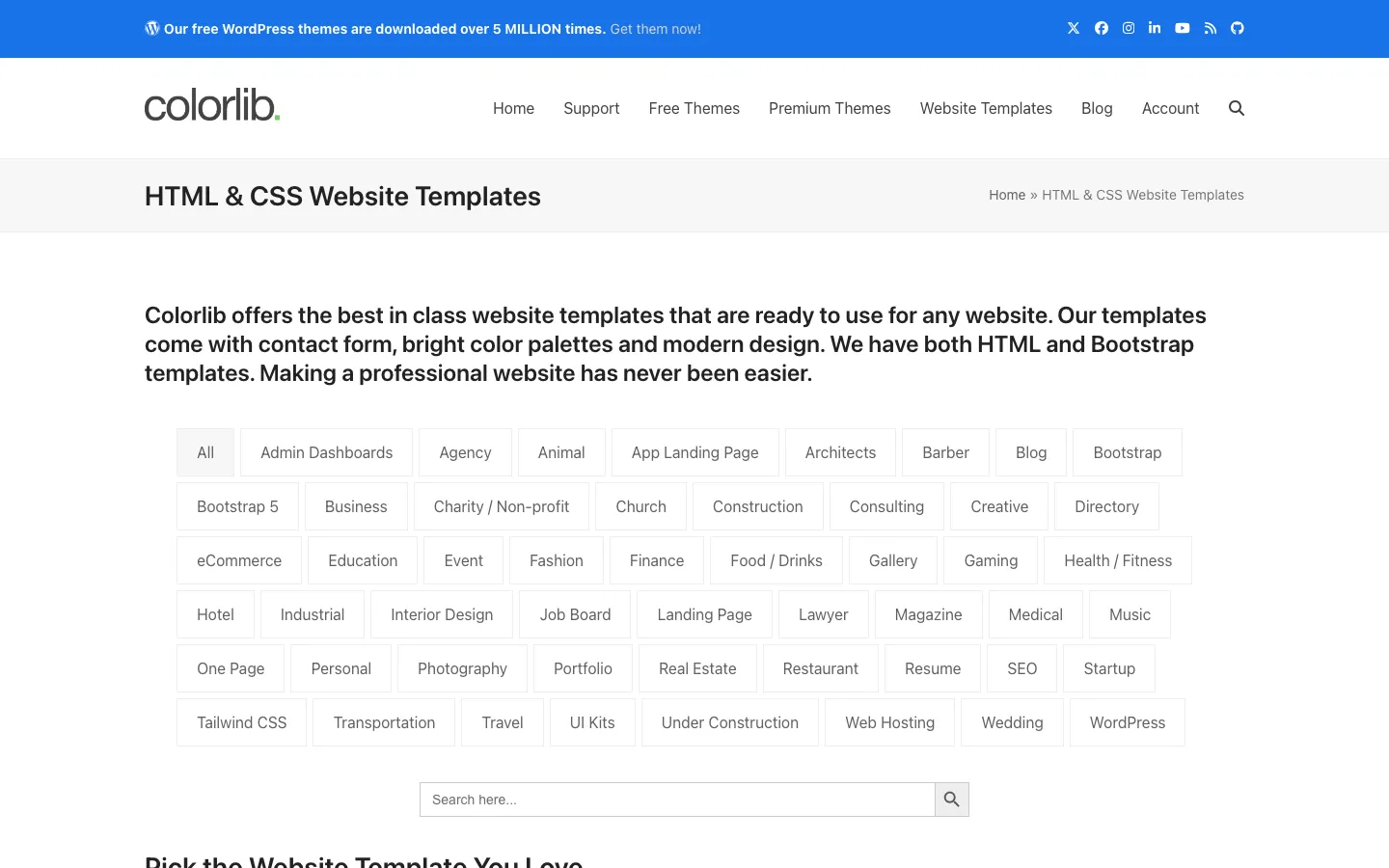The width and height of the screenshot is (1389, 868).
Task: Select the Creative category
Action: coord(999,506)
